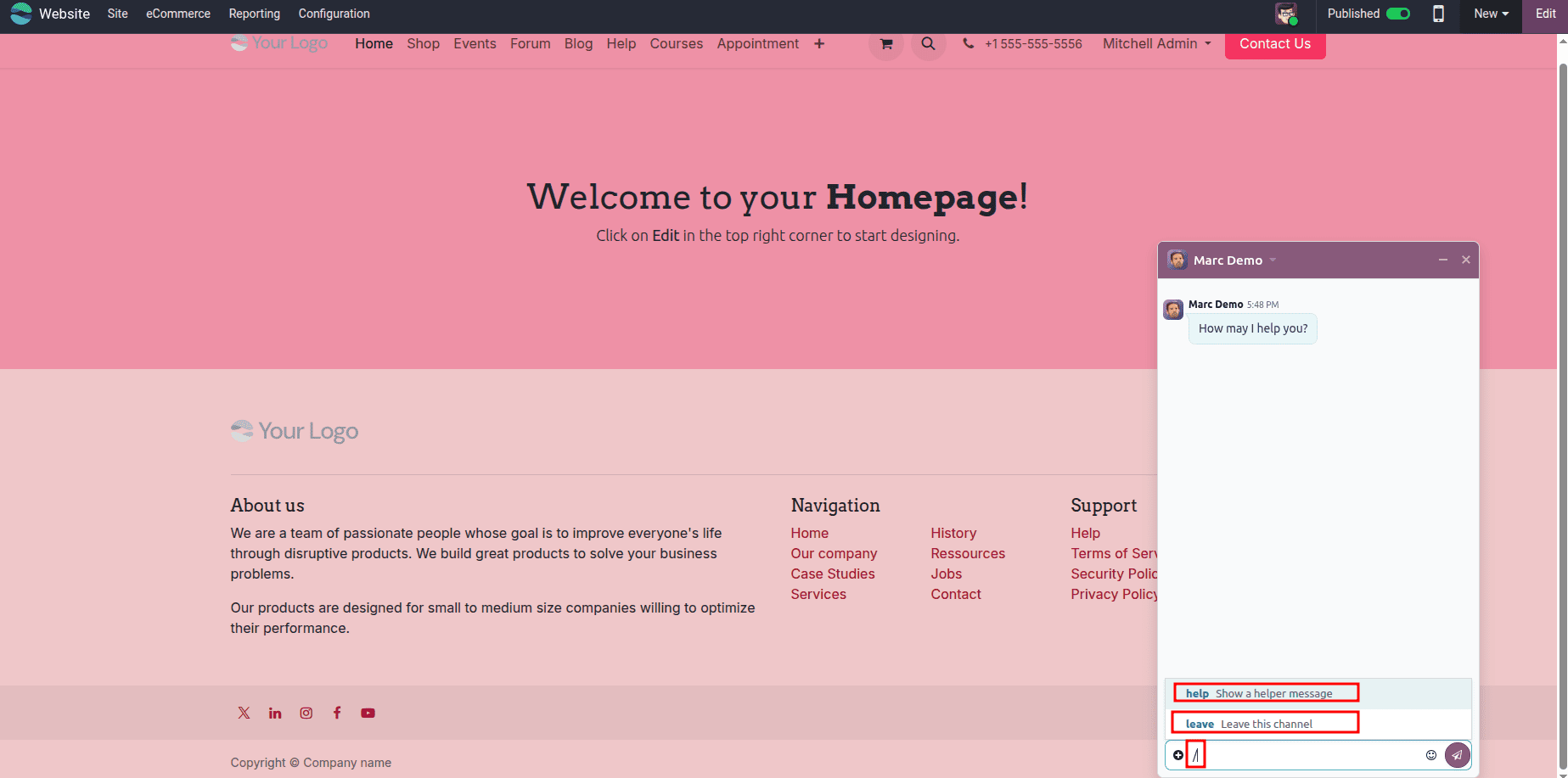
Task: Click the Case Studies footer link
Action: click(x=832, y=574)
